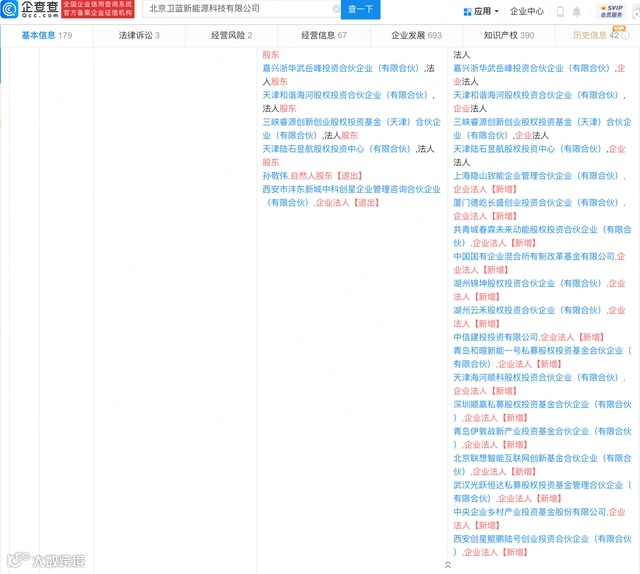Open 天津和谐海河股权投资合伙企业 in the right column

(x=538, y=95)
